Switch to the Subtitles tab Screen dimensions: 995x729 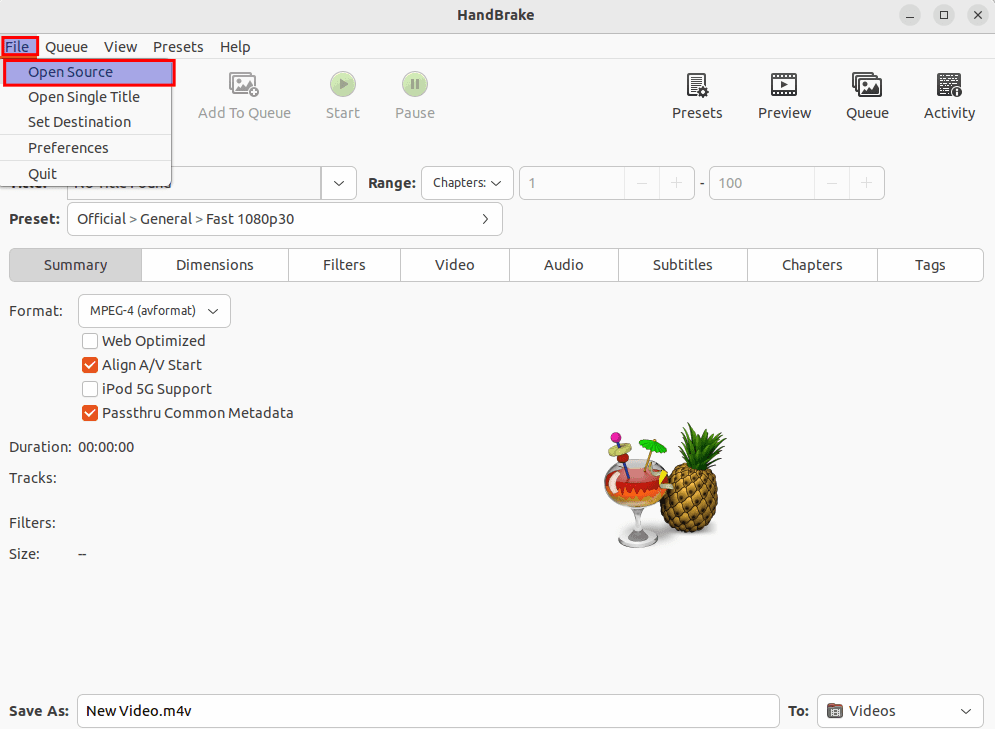683,265
